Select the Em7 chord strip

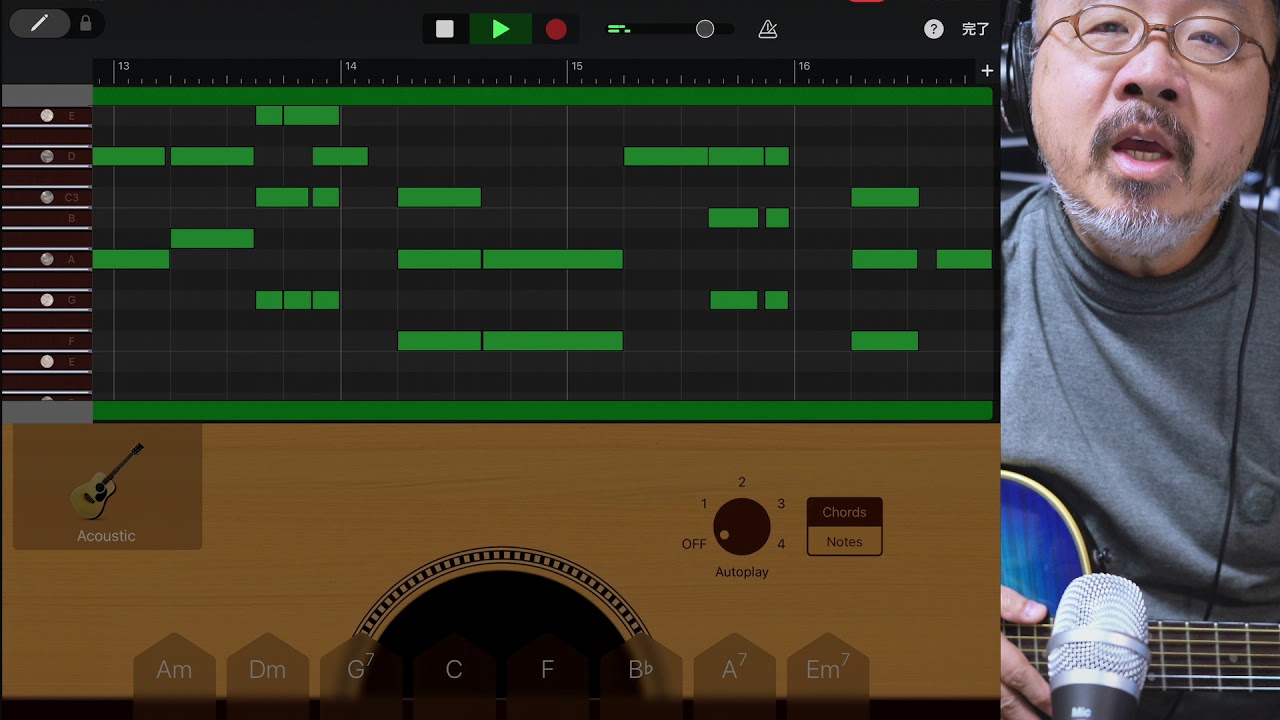(827, 670)
